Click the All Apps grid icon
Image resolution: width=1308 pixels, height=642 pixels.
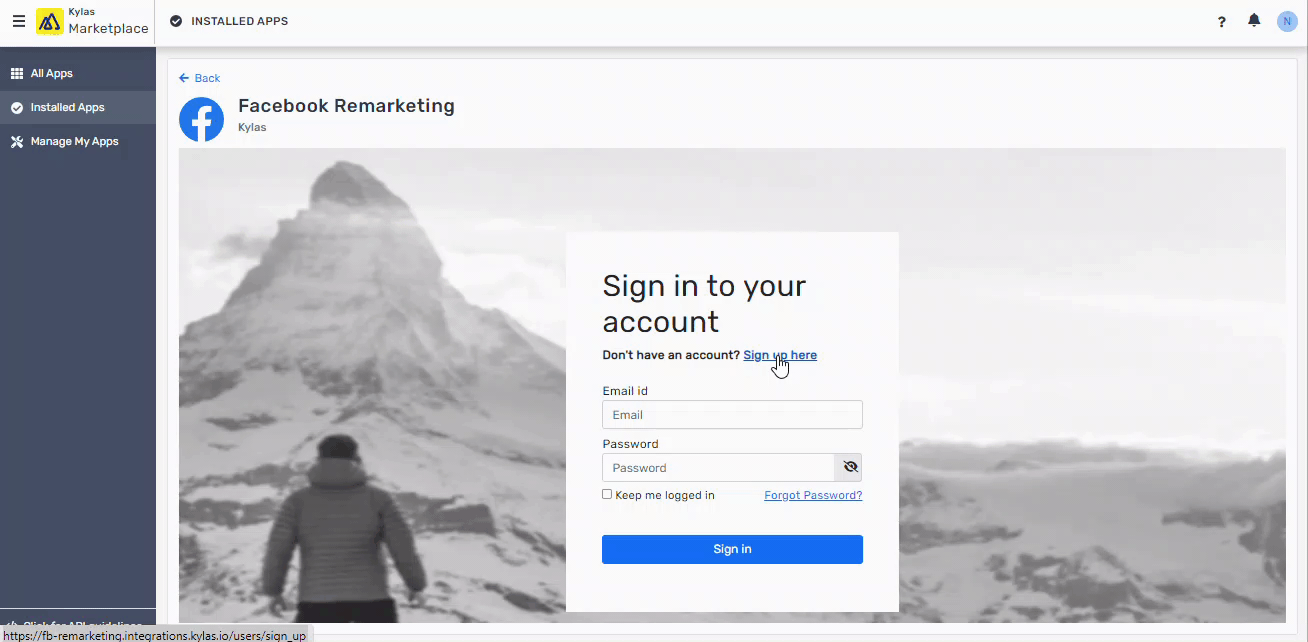[17, 73]
